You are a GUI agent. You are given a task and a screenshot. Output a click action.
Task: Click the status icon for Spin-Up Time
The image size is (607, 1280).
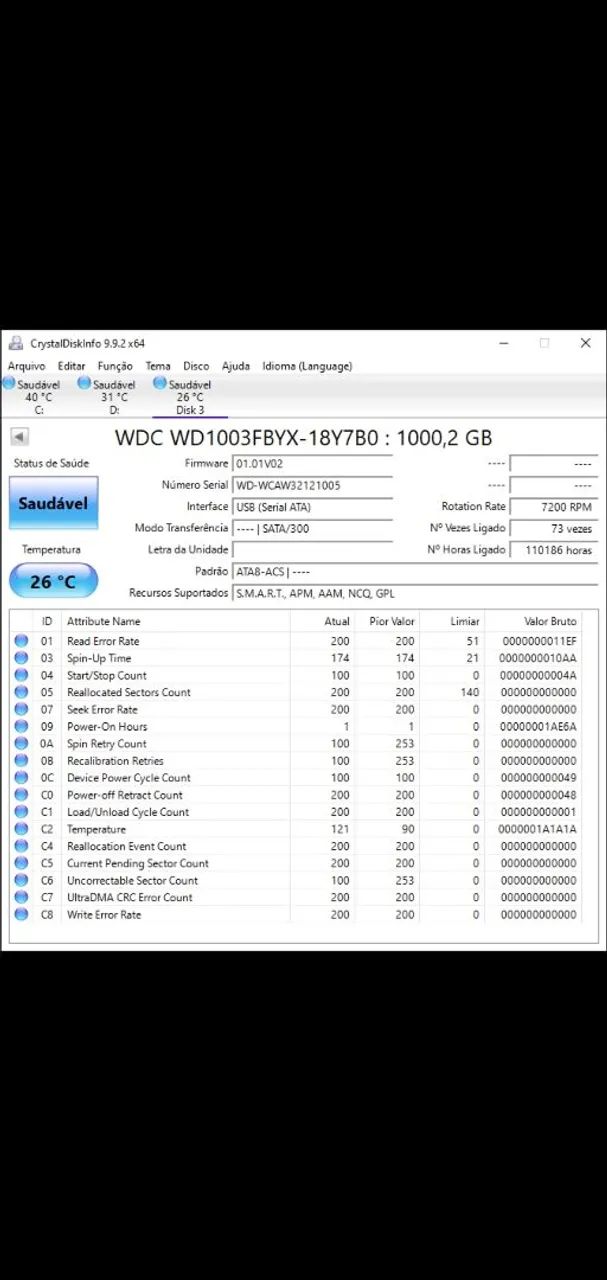21,658
